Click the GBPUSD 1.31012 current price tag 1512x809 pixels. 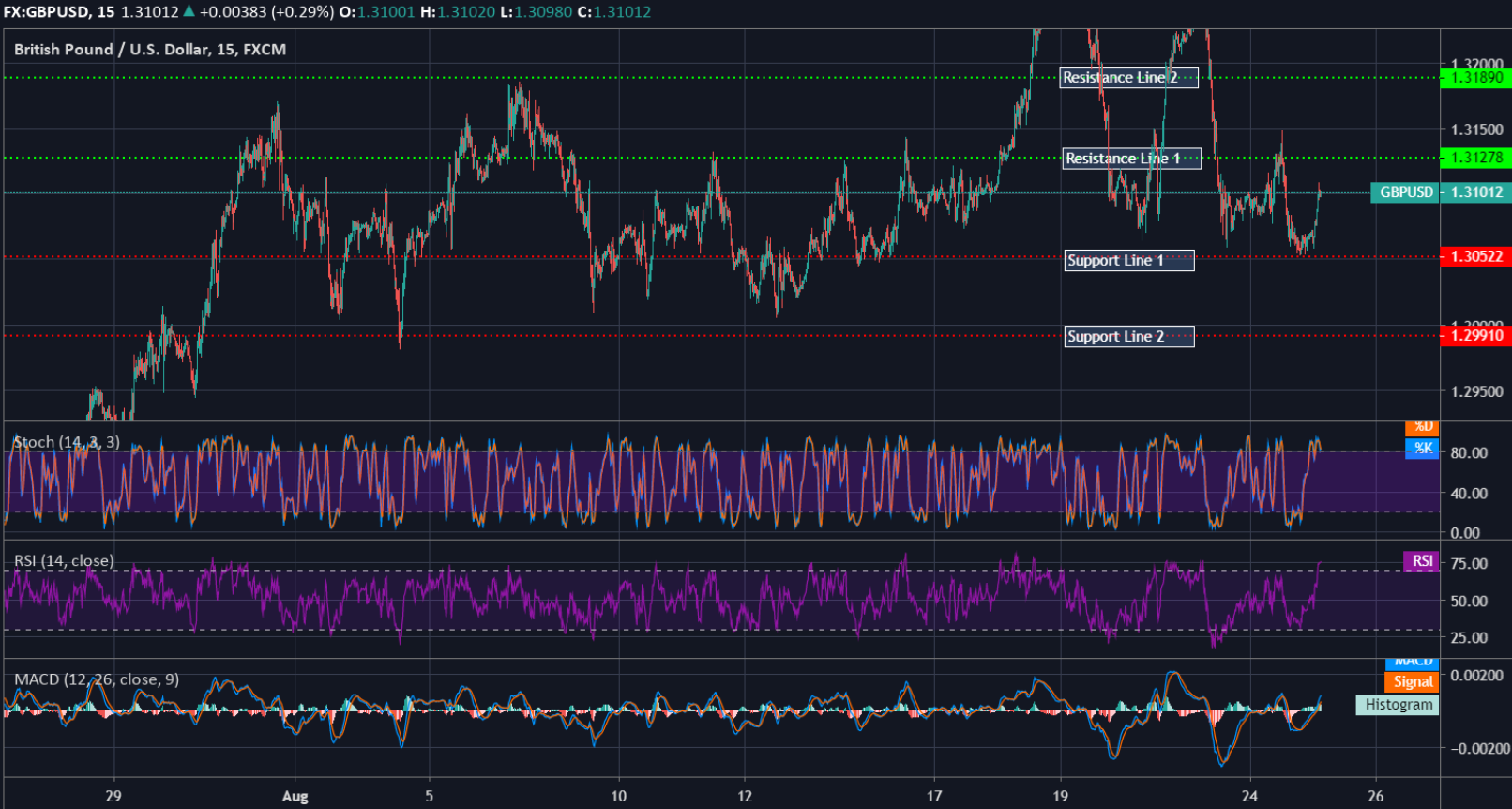(1441, 192)
